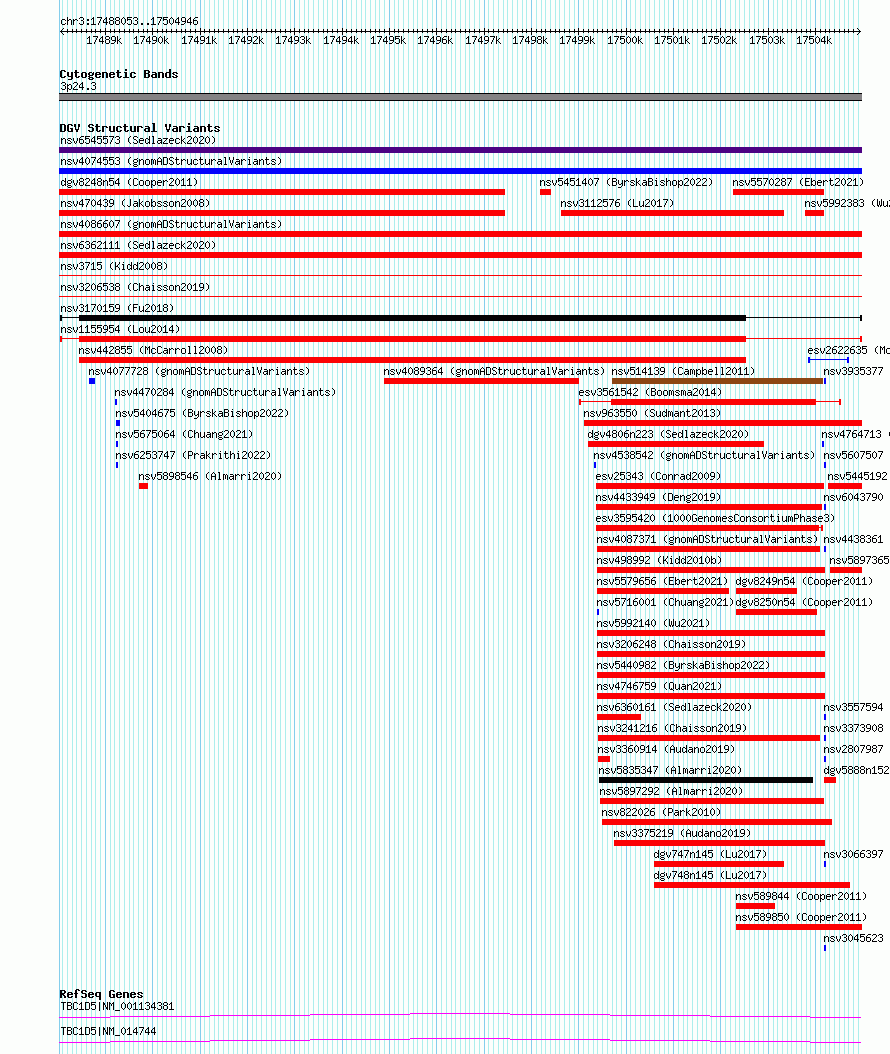
Task: Click the nsv4089364 gnomAD variant label
Action: click(494, 371)
